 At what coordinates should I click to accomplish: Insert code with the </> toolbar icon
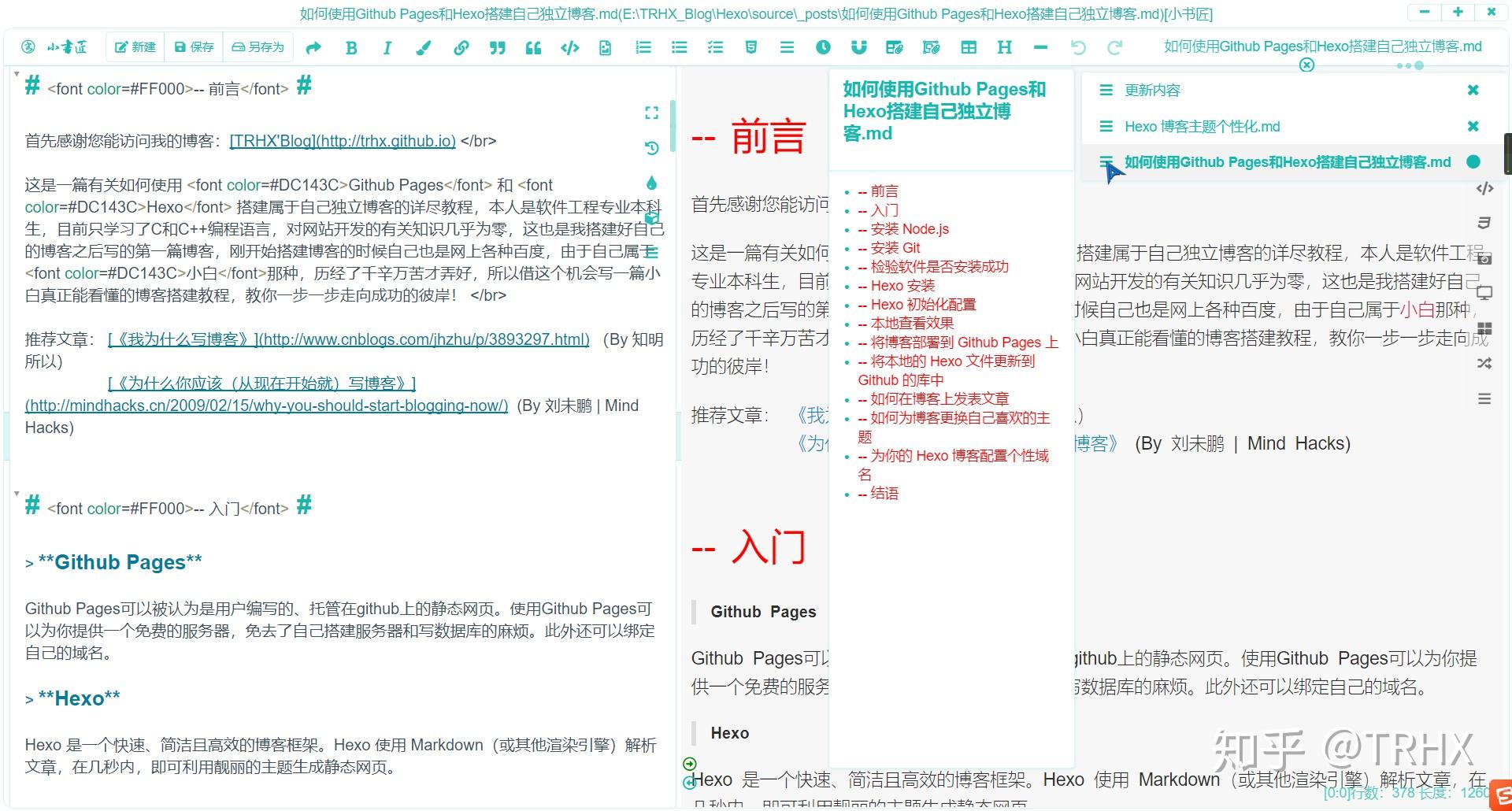569,48
